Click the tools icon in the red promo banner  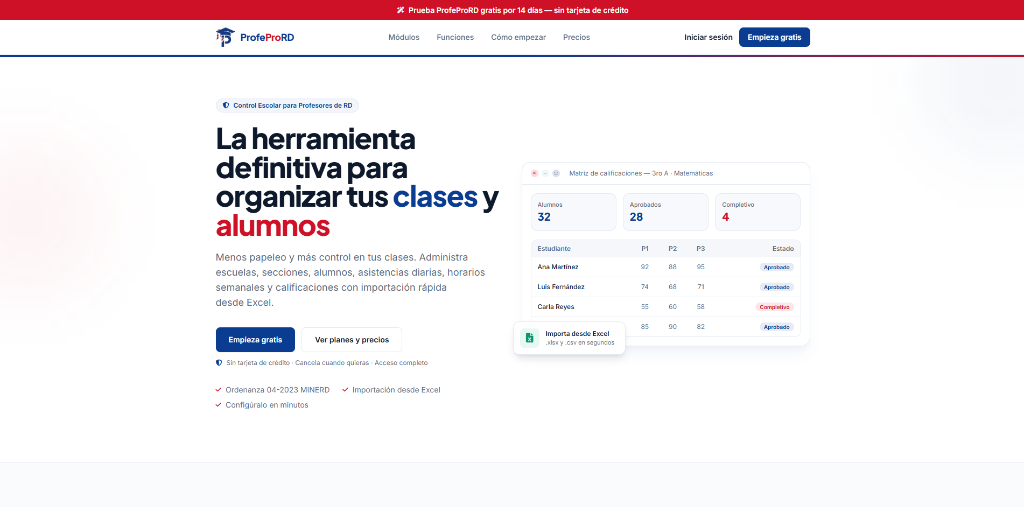[400, 10]
